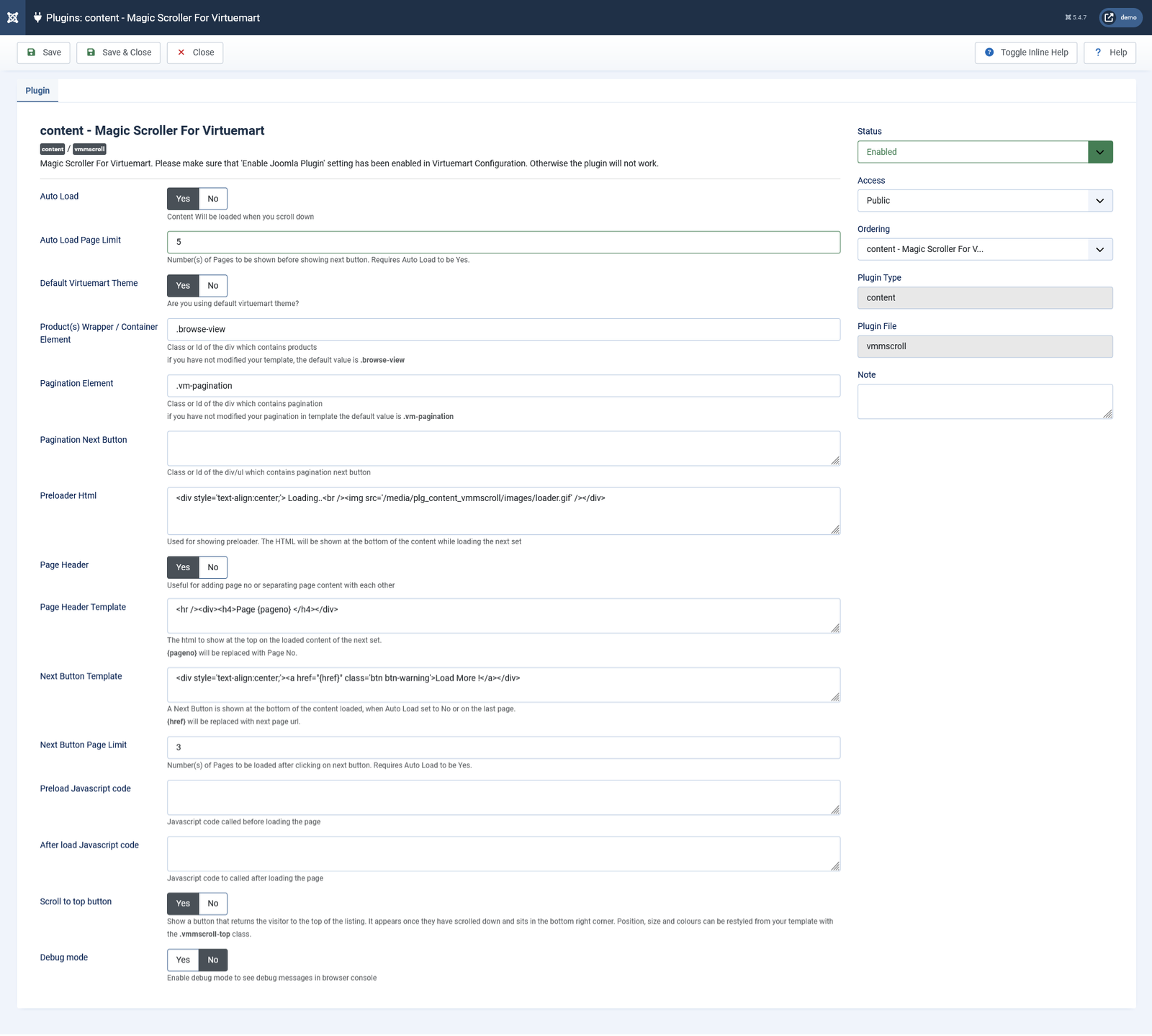This screenshot has height=1036, width=1152.
Task: Click the floppy disk icon on Save & Close
Action: (91, 53)
